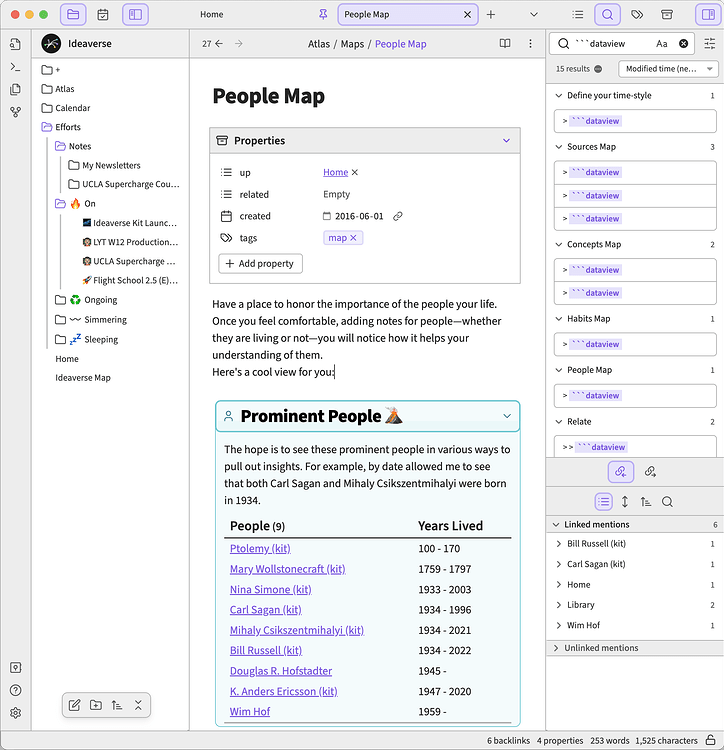The width and height of the screenshot is (724, 750).
Task: Toggle the left sidebar panel
Action: [136, 15]
